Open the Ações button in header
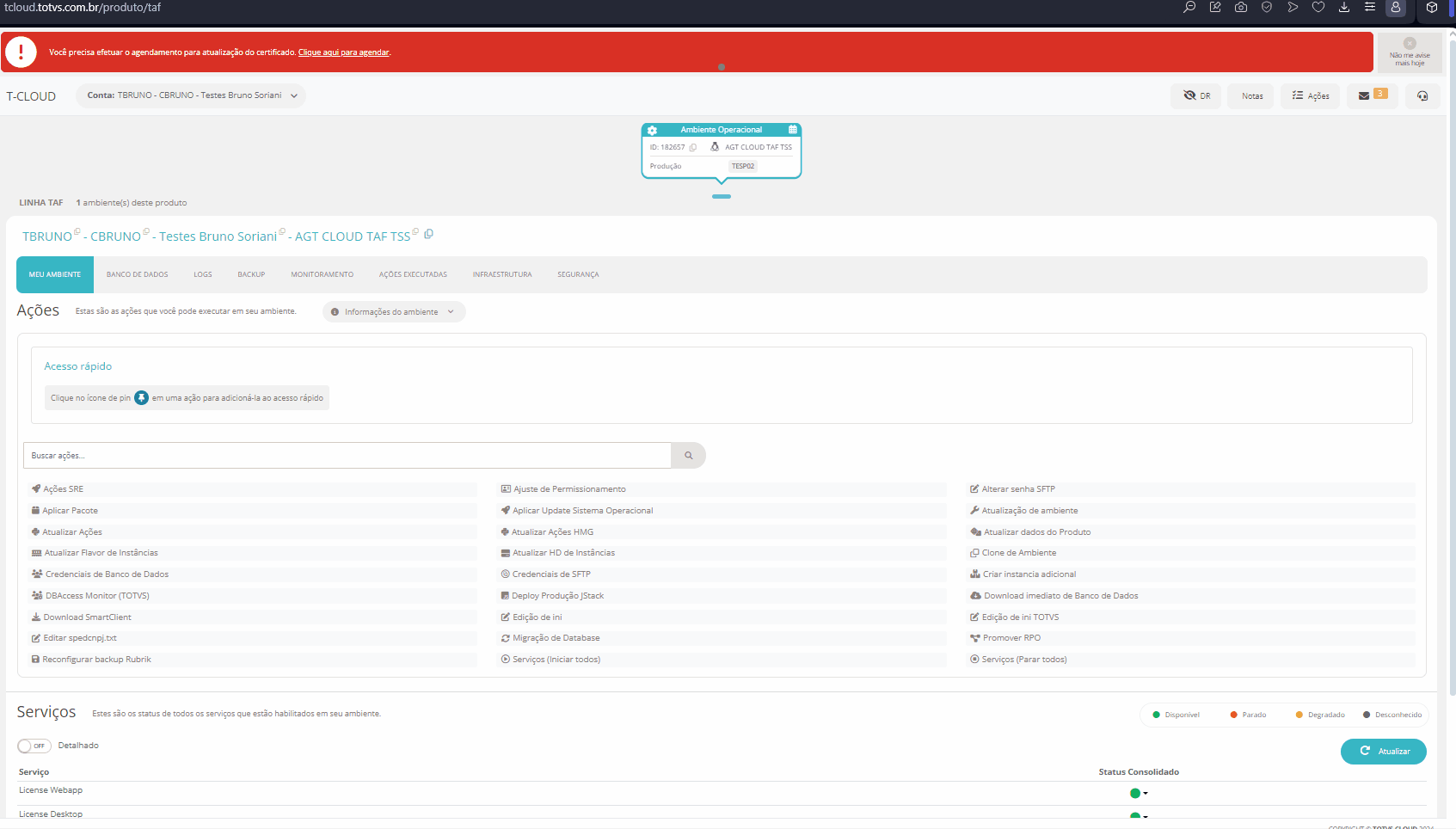1456x829 pixels. pos(1311,95)
